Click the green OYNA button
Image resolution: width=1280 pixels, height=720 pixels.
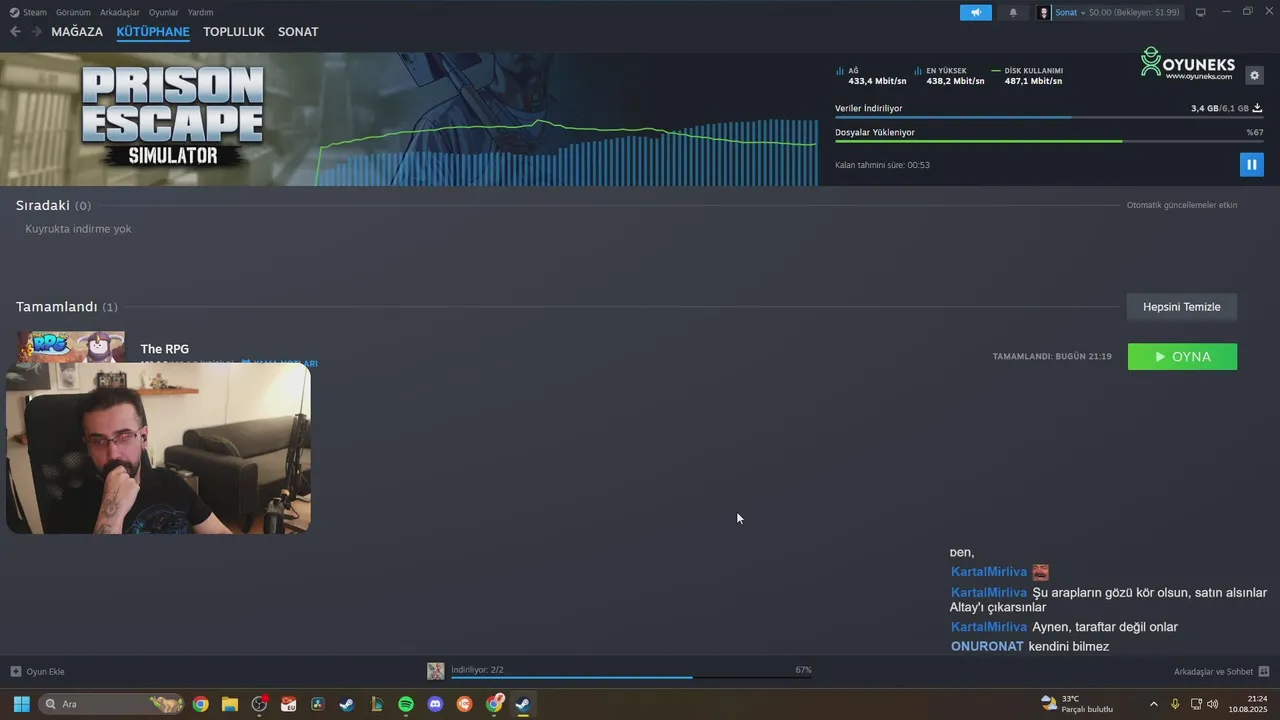(x=1182, y=357)
